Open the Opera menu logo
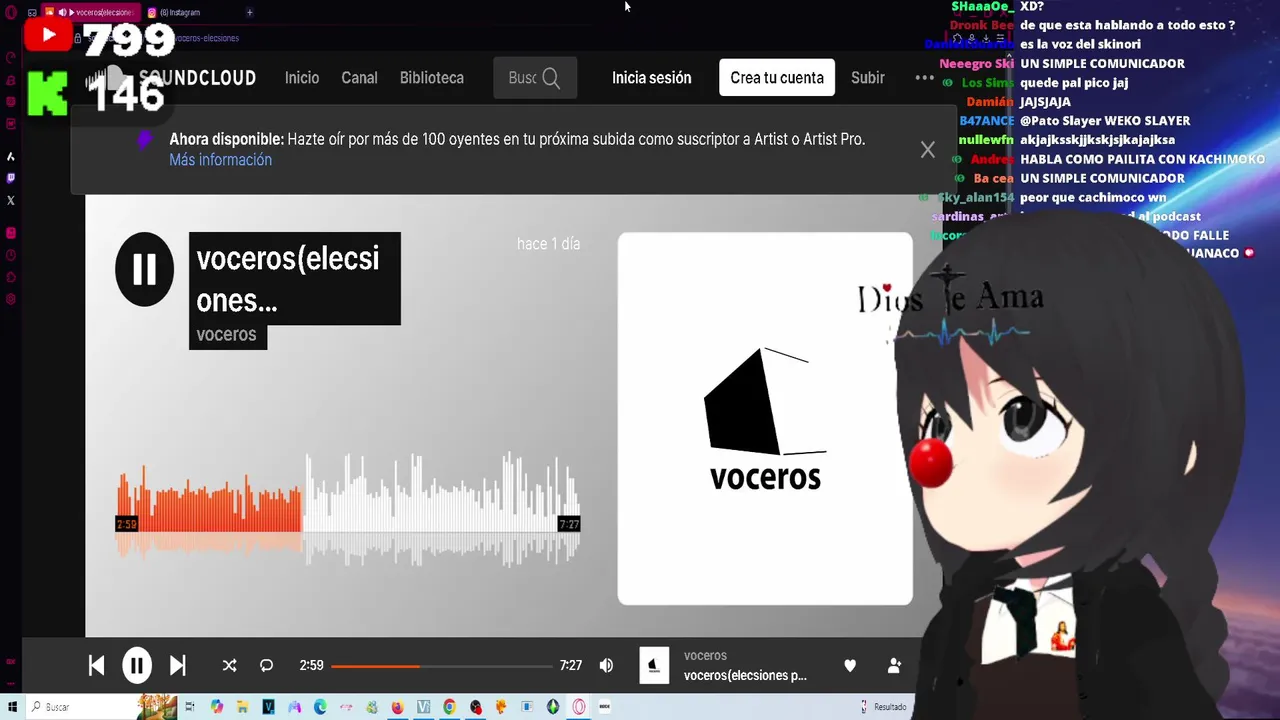The height and width of the screenshot is (720, 1280). pos(11,12)
